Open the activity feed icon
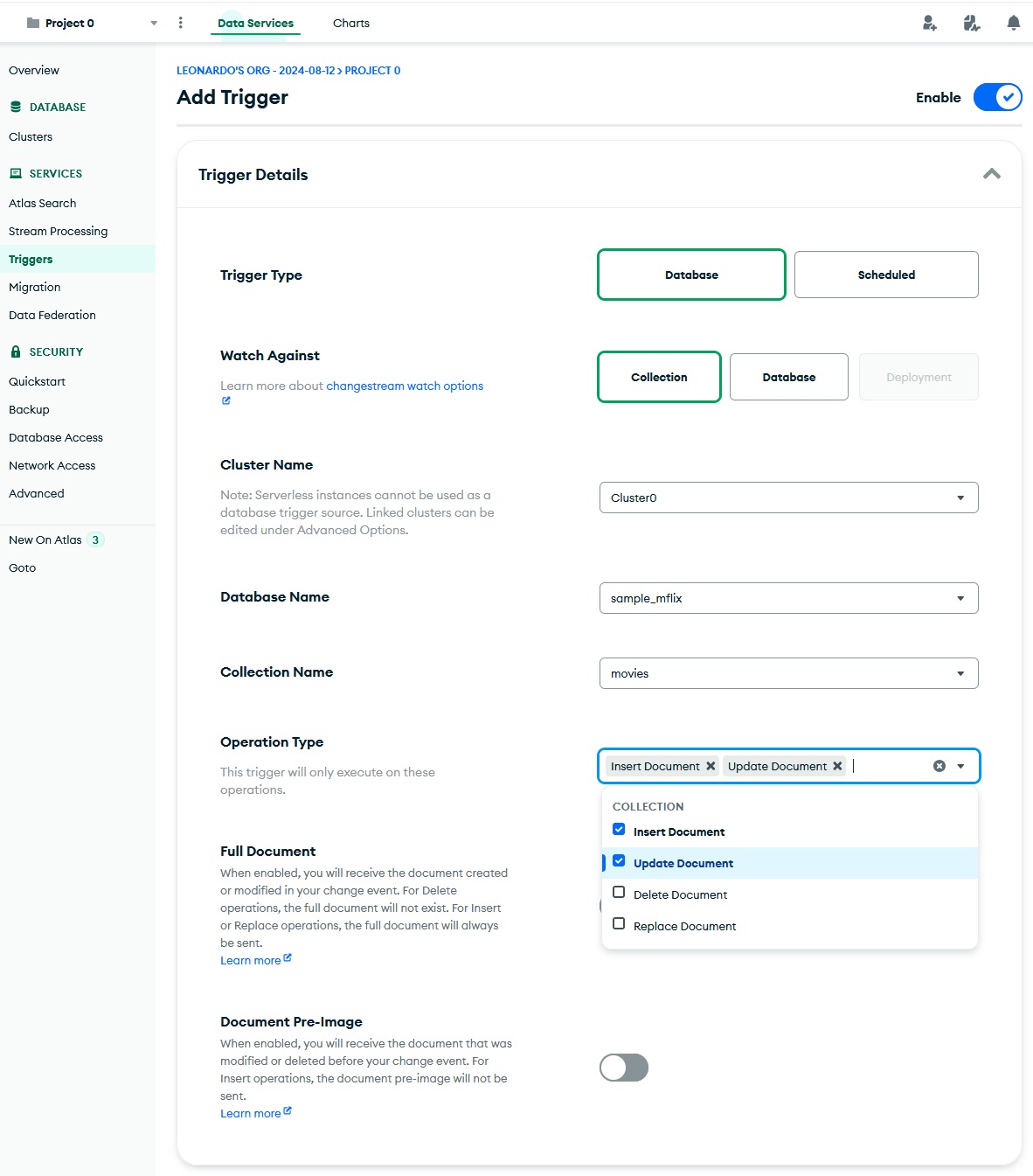The width and height of the screenshot is (1033, 1176). pyautogui.click(x=971, y=24)
